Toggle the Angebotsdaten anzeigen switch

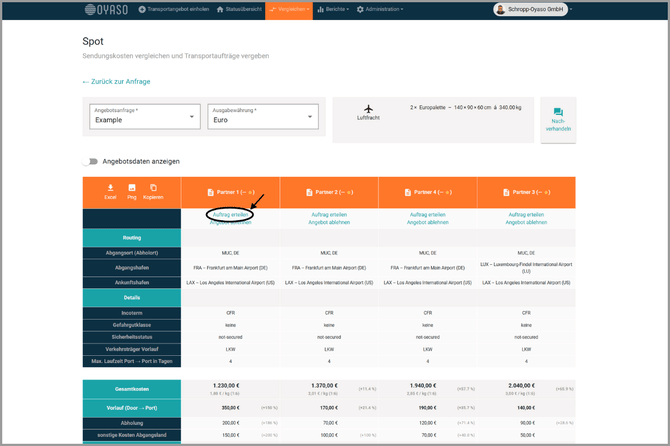tap(91, 161)
